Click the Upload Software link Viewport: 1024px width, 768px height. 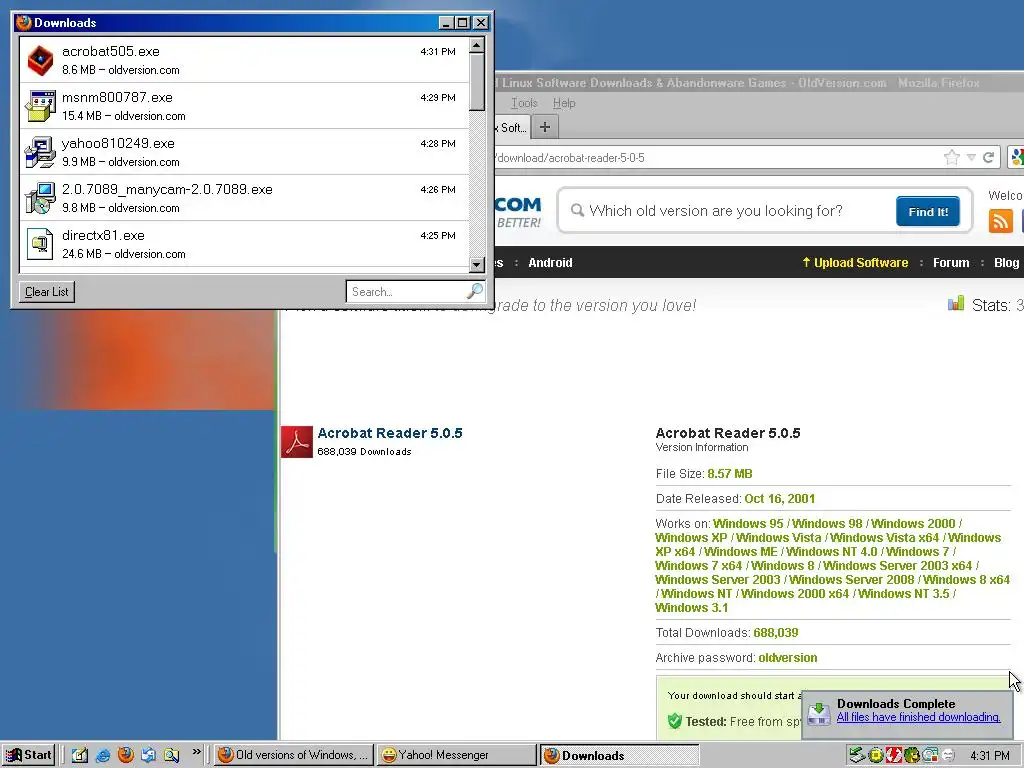[855, 263]
